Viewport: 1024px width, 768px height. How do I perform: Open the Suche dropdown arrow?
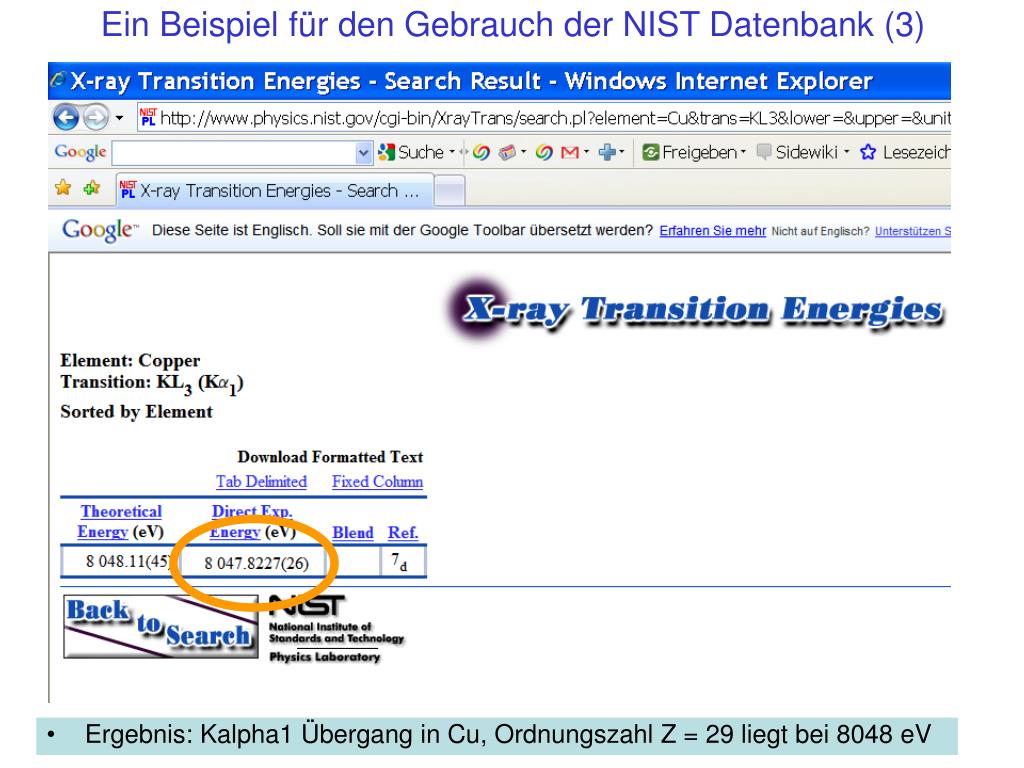tap(451, 152)
